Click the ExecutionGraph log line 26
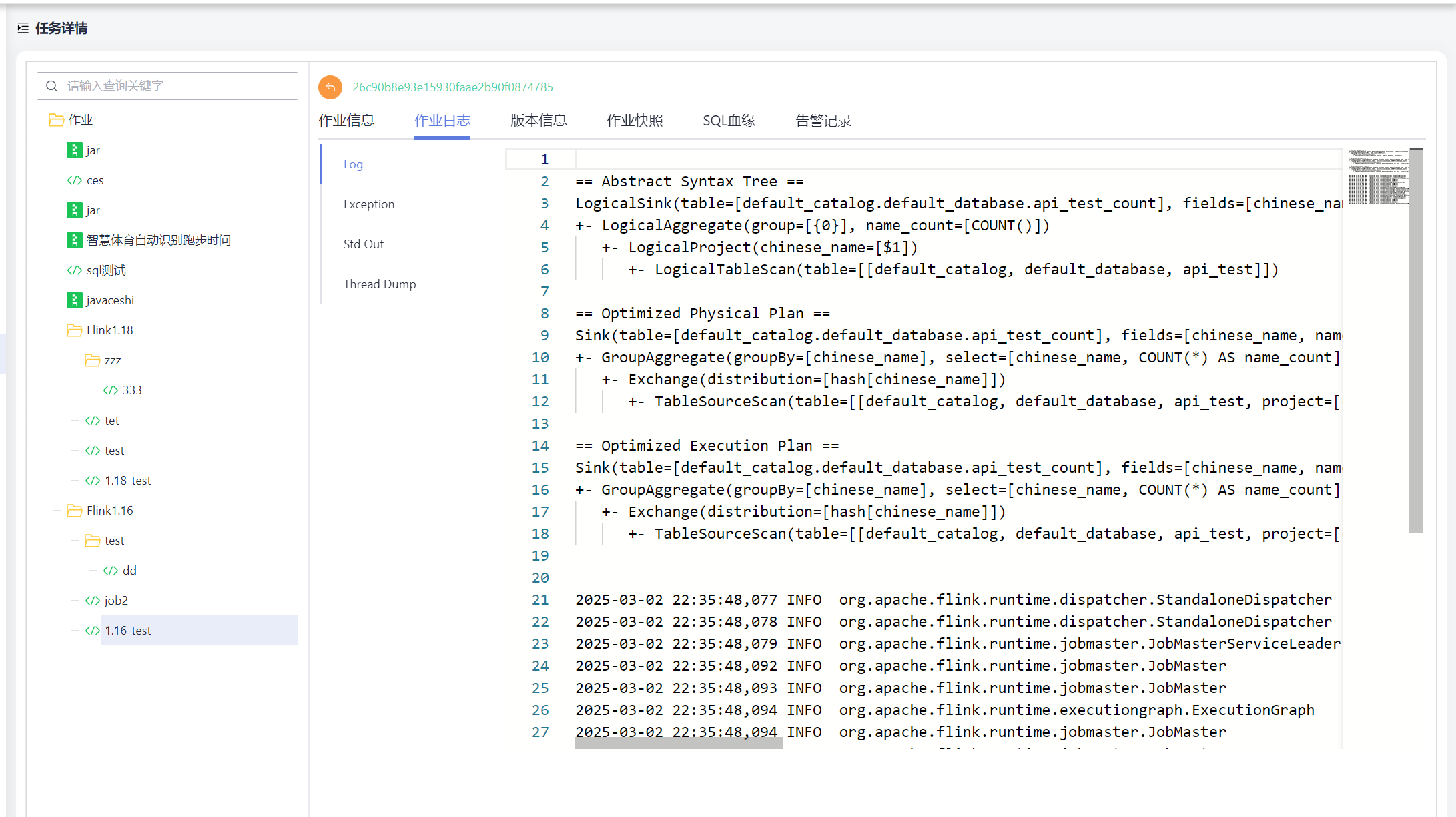The height and width of the screenshot is (817, 1456). pos(945,710)
